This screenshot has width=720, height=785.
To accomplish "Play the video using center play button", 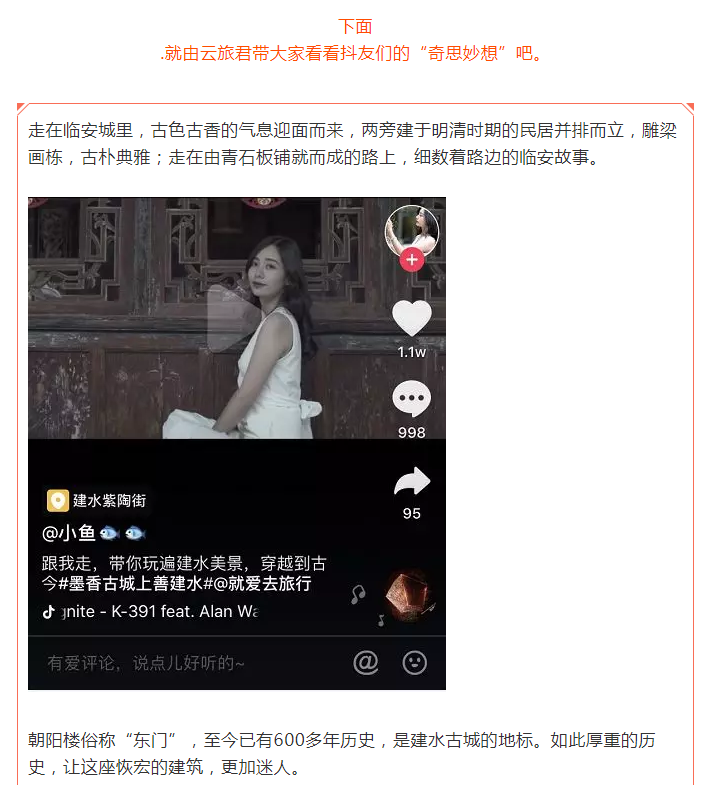I will coord(234,318).
